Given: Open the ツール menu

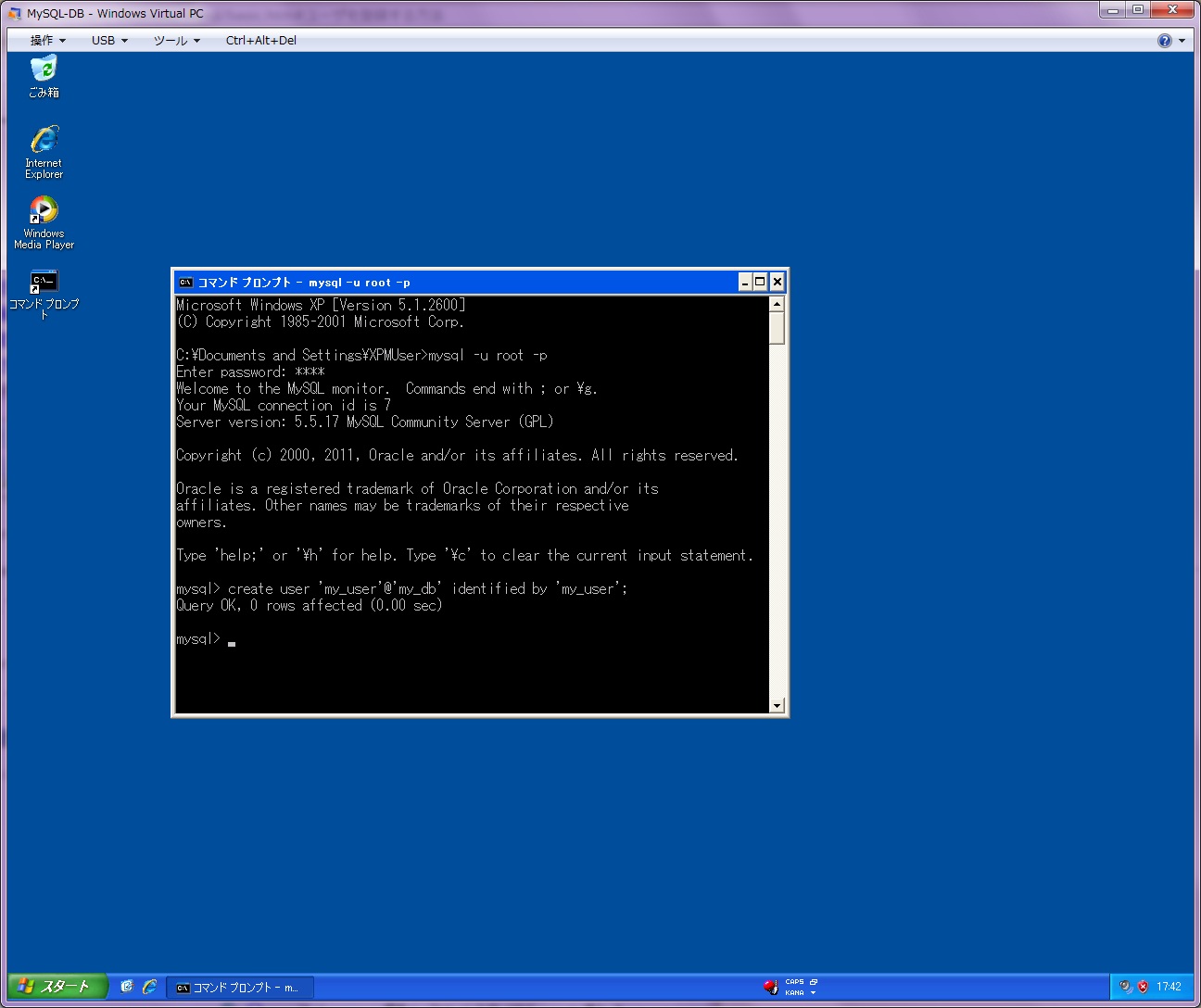Looking at the screenshot, I should (177, 41).
